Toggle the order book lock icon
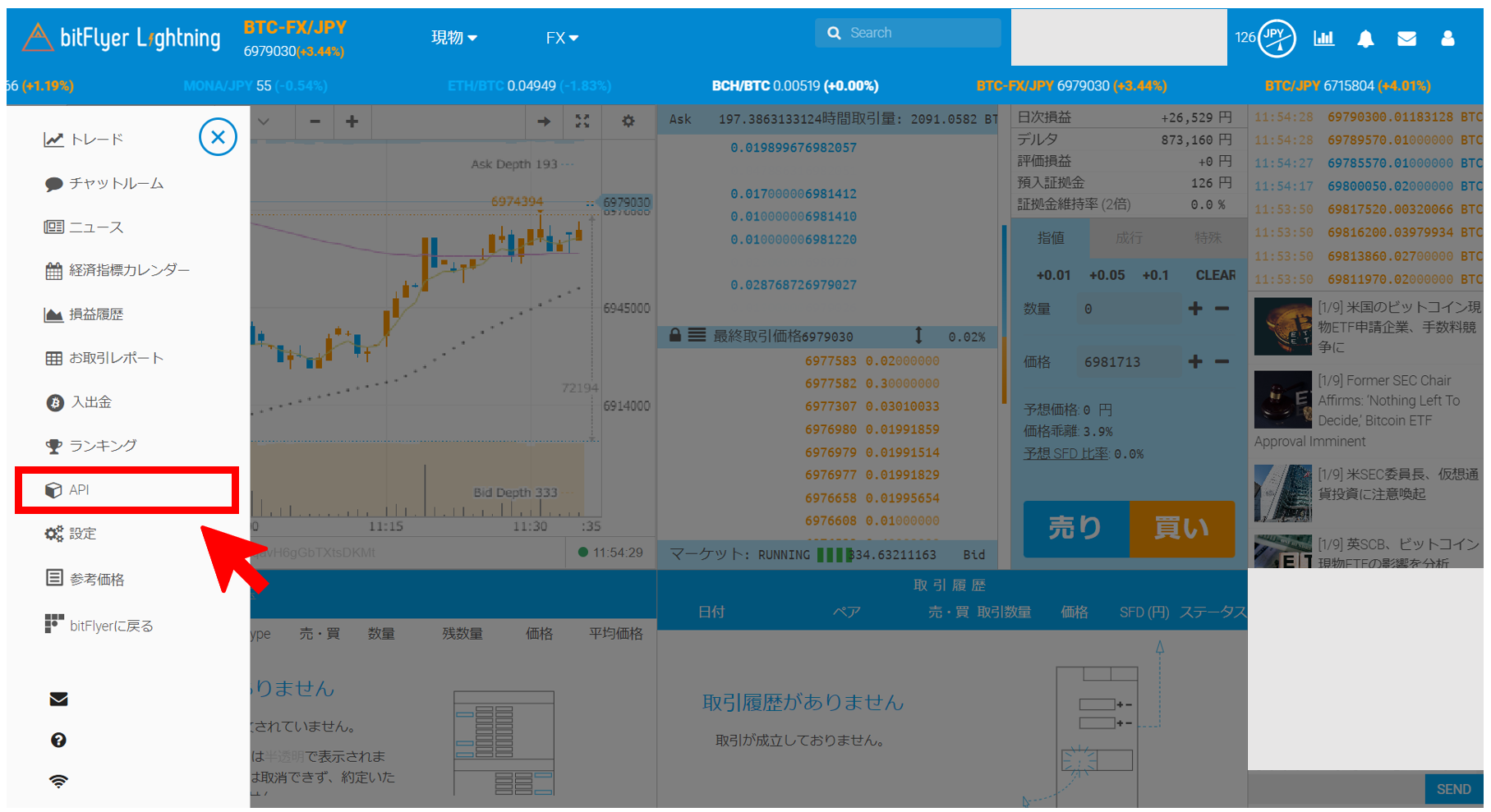This screenshot has height=812, width=1491. click(674, 335)
